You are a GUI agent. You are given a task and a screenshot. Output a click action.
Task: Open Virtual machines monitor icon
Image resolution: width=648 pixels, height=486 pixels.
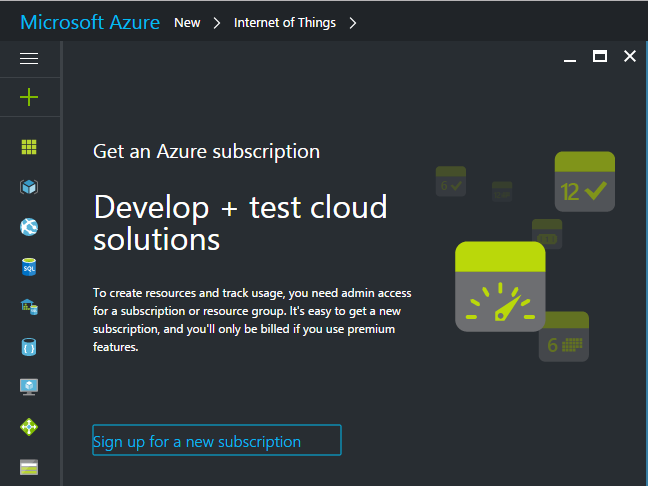(29, 387)
